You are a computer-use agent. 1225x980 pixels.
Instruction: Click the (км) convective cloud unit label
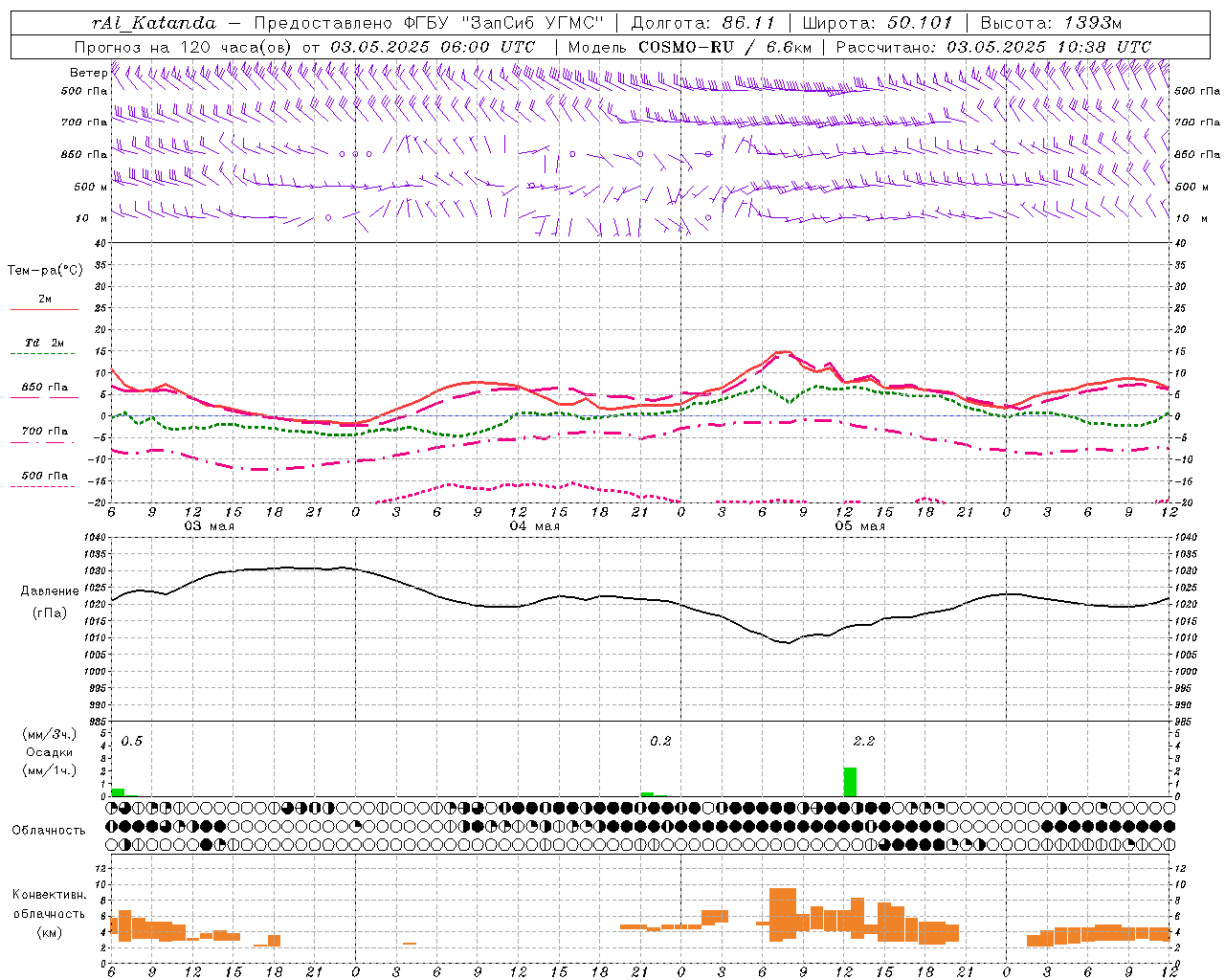pyautogui.click(x=49, y=932)
